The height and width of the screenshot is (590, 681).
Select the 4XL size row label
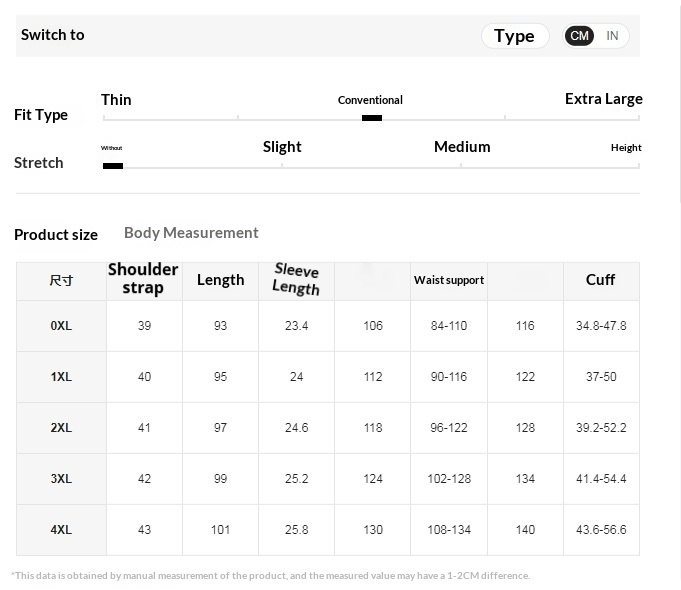click(x=61, y=530)
